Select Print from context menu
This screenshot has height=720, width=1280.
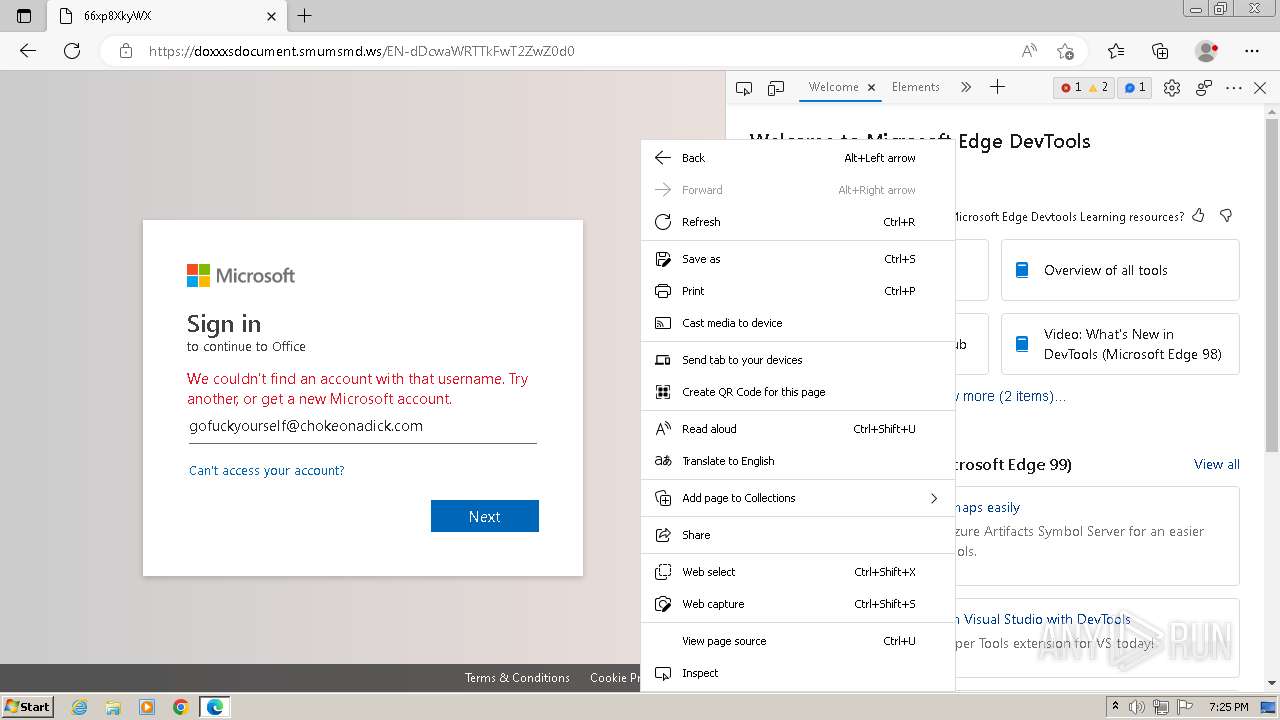pos(798,291)
